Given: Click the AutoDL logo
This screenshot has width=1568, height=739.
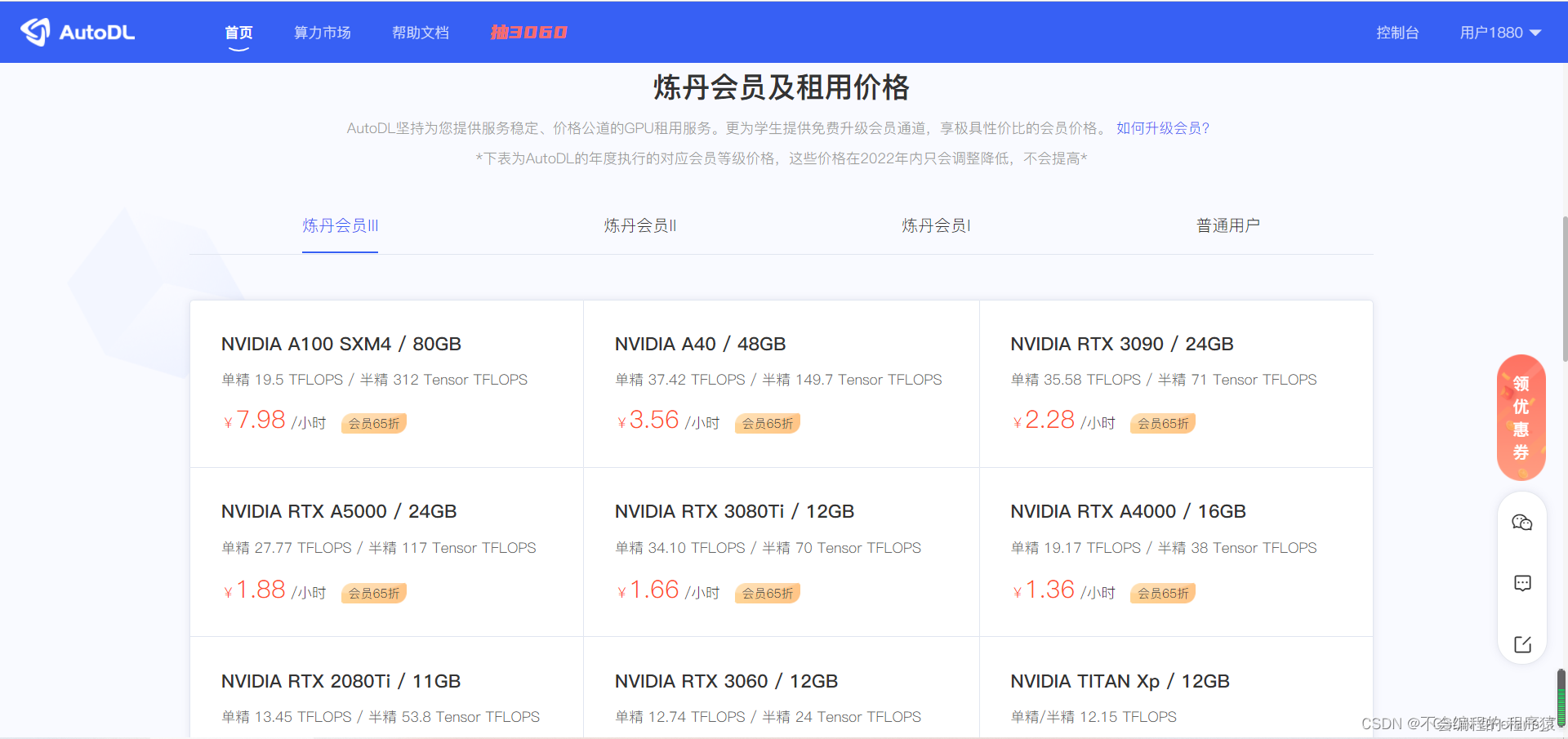Looking at the screenshot, I should (x=77, y=32).
